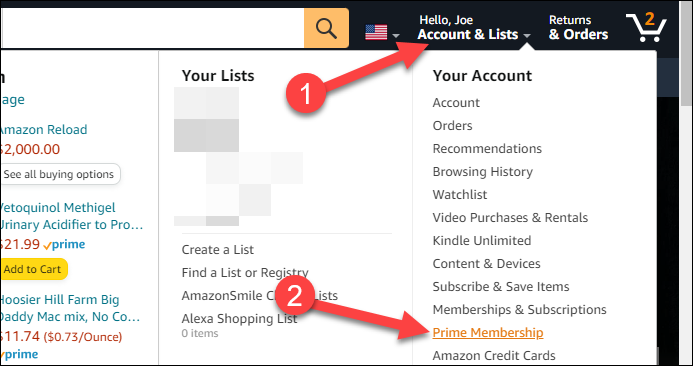The width and height of the screenshot is (693, 366).
Task: Open Amazon Reload product link
Action: point(43,130)
